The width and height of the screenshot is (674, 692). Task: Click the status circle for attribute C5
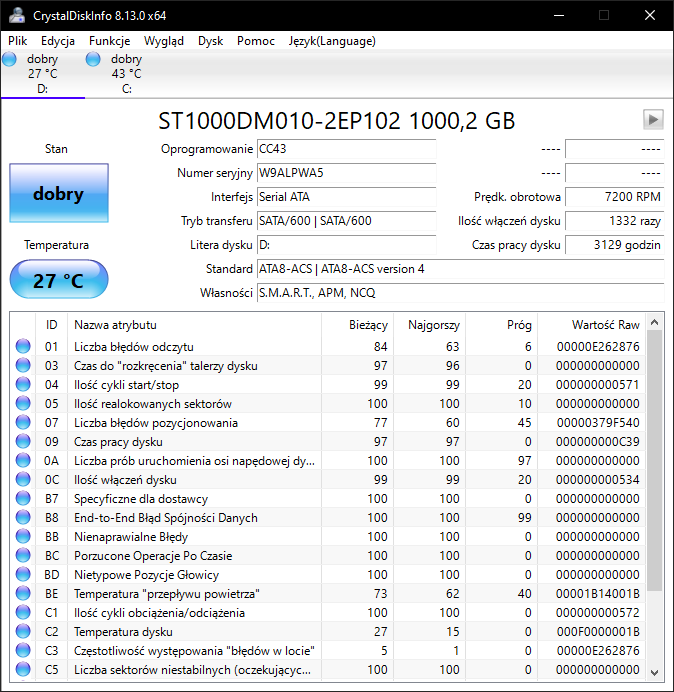[x=23, y=669]
